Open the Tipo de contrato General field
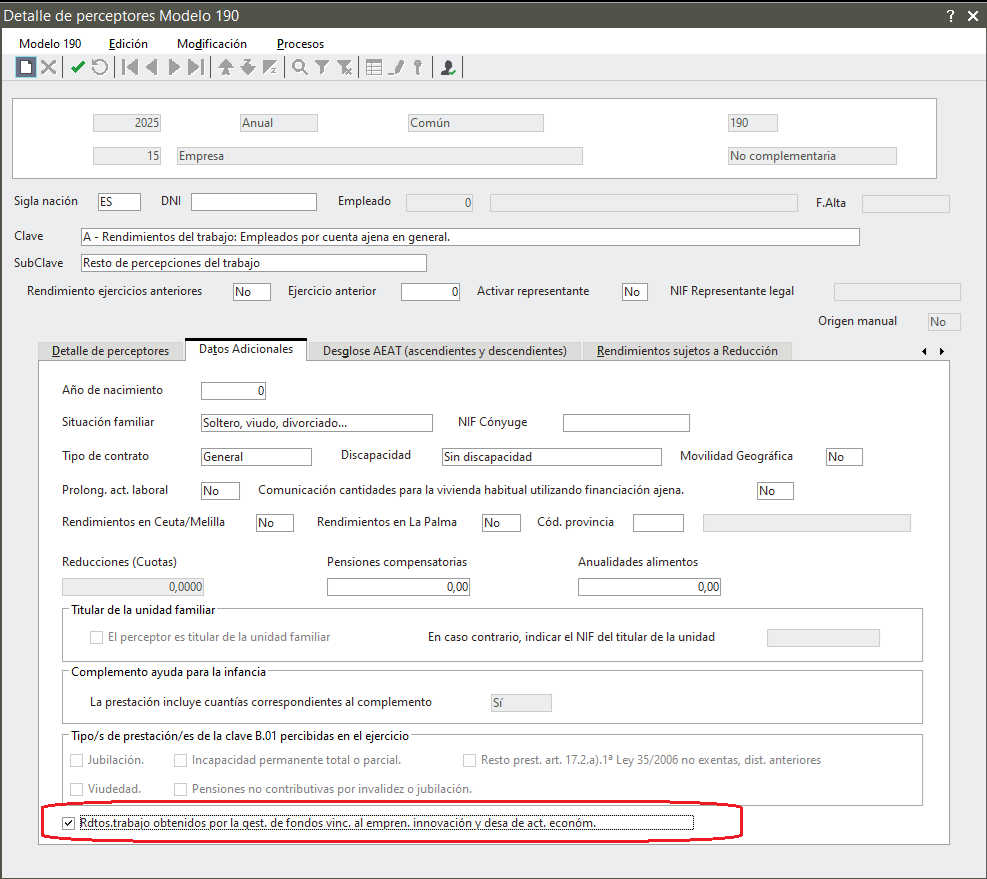Screen dimensions: 987x879 [256, 457]
